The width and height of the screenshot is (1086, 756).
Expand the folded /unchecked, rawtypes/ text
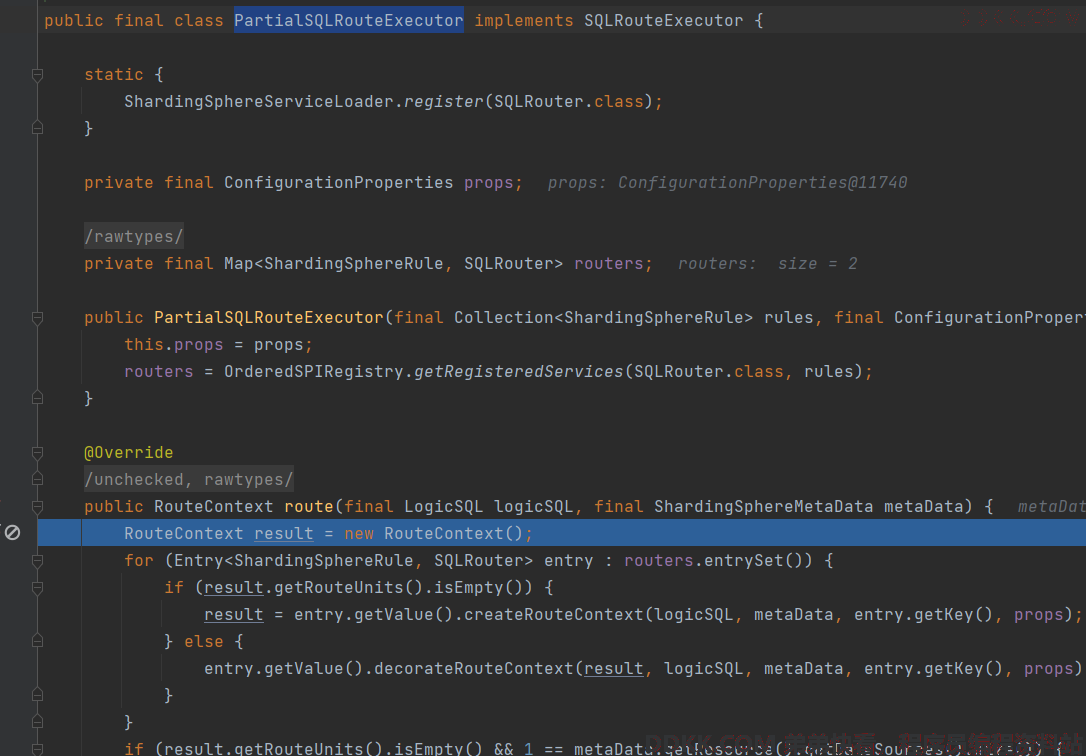[188, 480]
